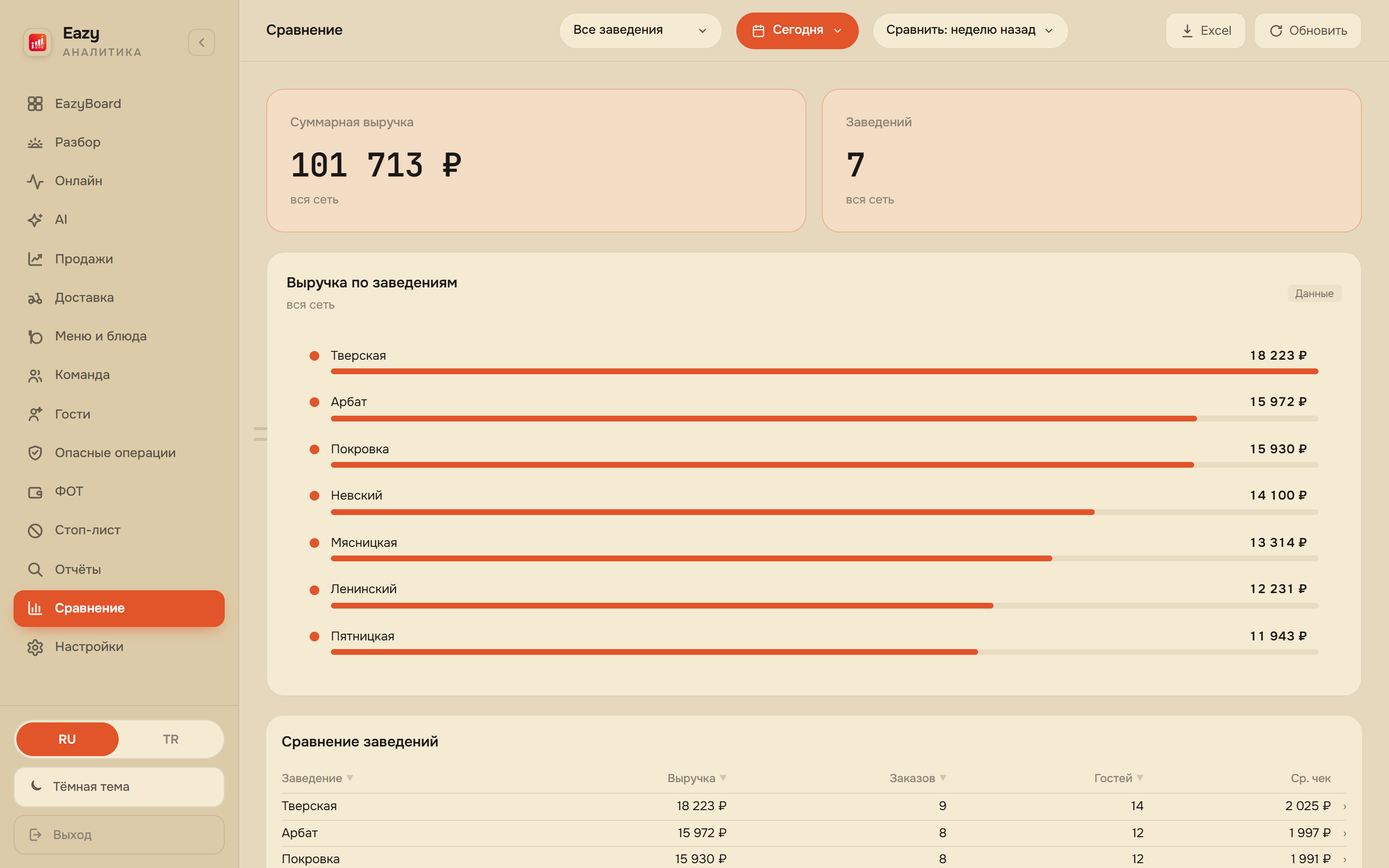The image size is (1389, 868).
Task: Click the Невский revenue value 14 100 ₽
Action: pyautogui.click(x=1278, y=495)
